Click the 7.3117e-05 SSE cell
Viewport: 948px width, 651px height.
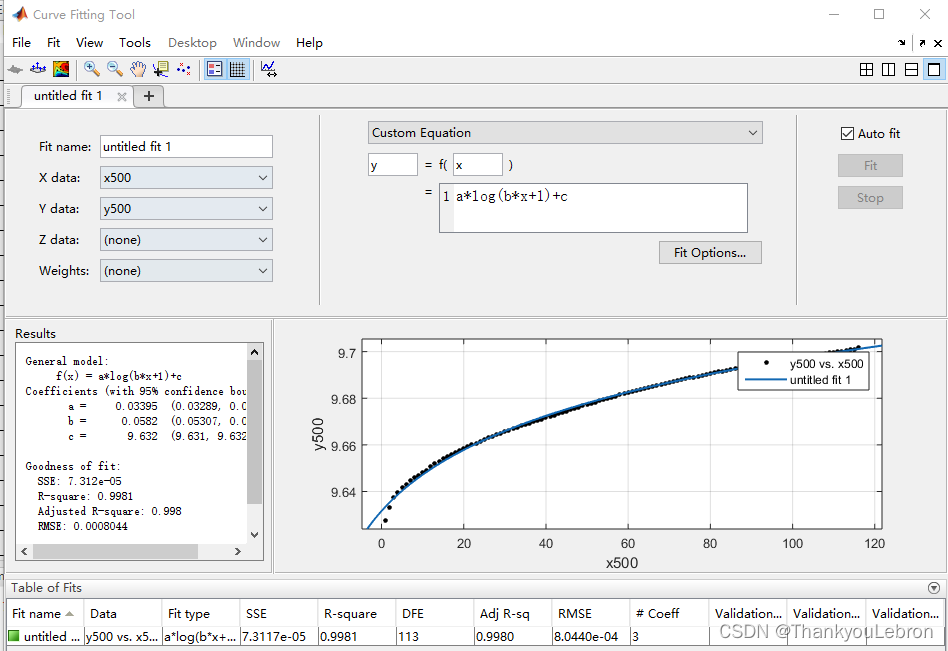pos(279,636)
